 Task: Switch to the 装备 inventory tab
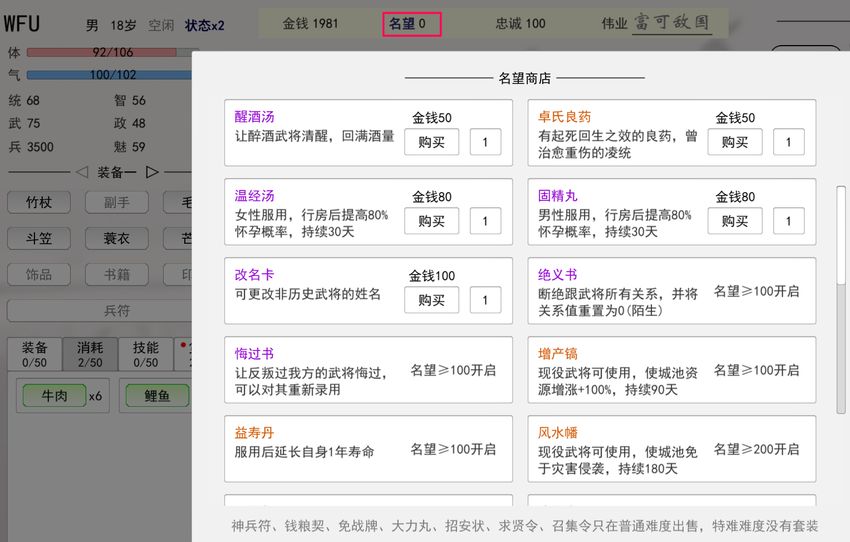[x=35, y=354]
